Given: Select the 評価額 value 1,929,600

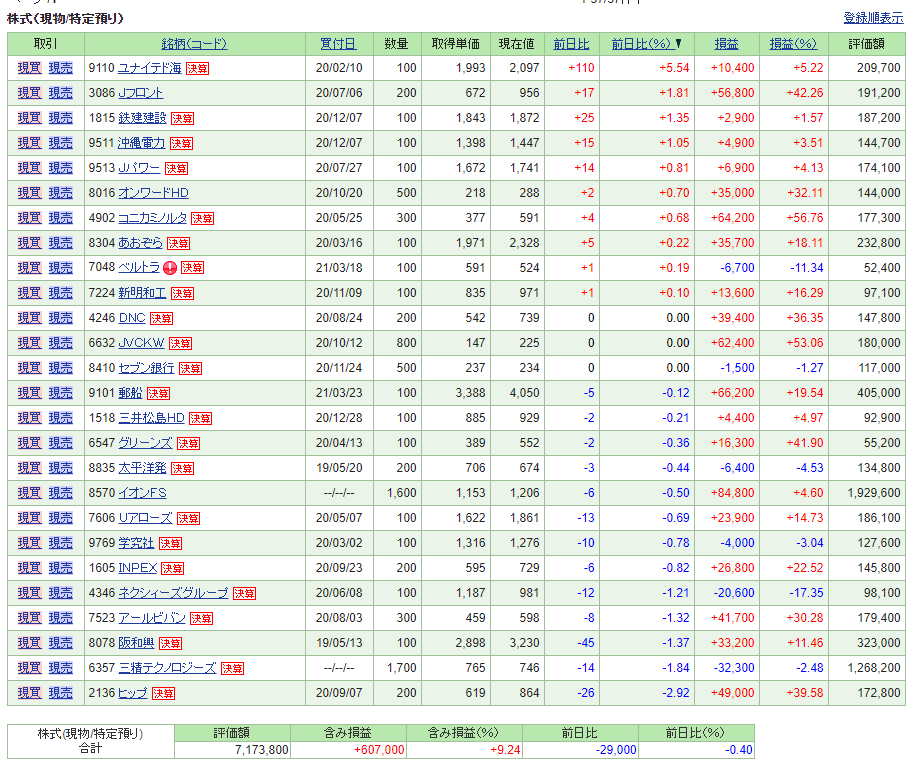Looking at the screenshot, I should click(x=874, y=493).
